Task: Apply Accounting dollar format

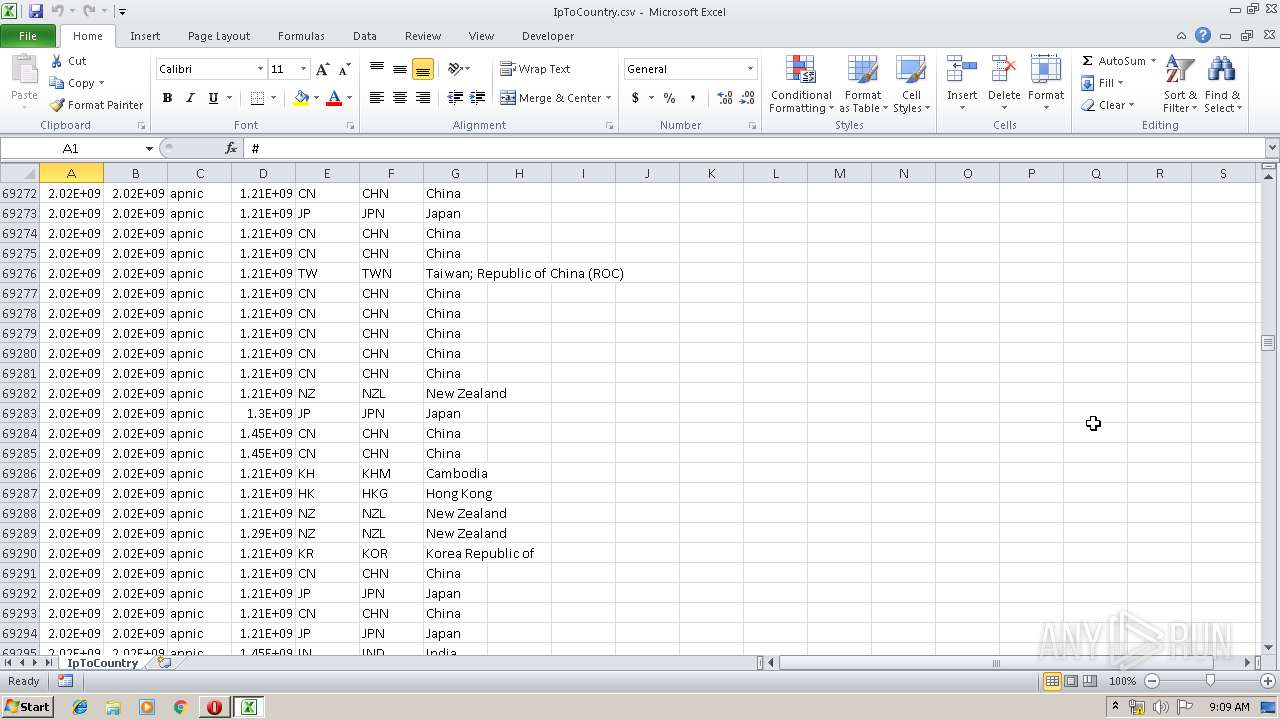Action: [x=635, y=98]
